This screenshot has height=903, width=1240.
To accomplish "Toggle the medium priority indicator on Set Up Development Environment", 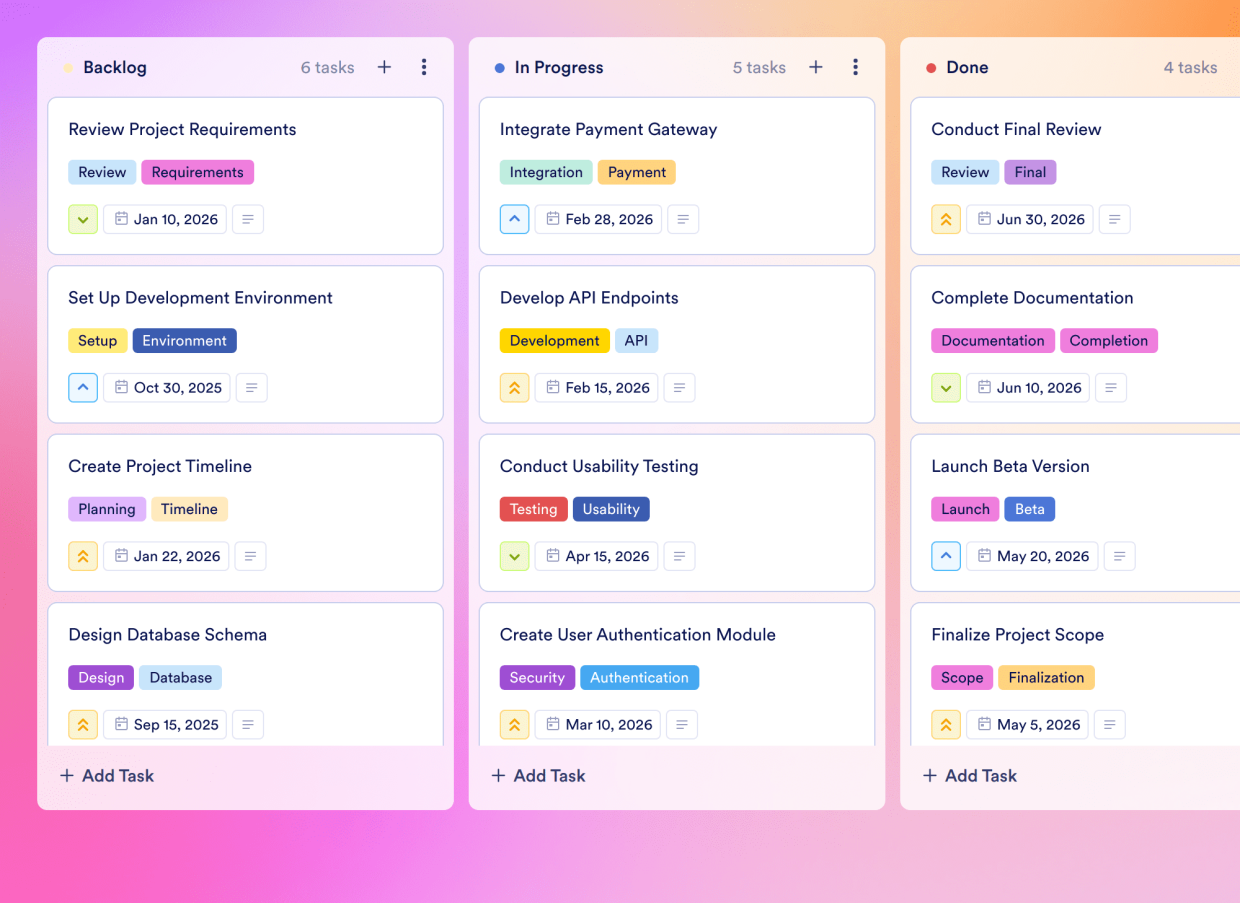I will (x=83, y=387).
